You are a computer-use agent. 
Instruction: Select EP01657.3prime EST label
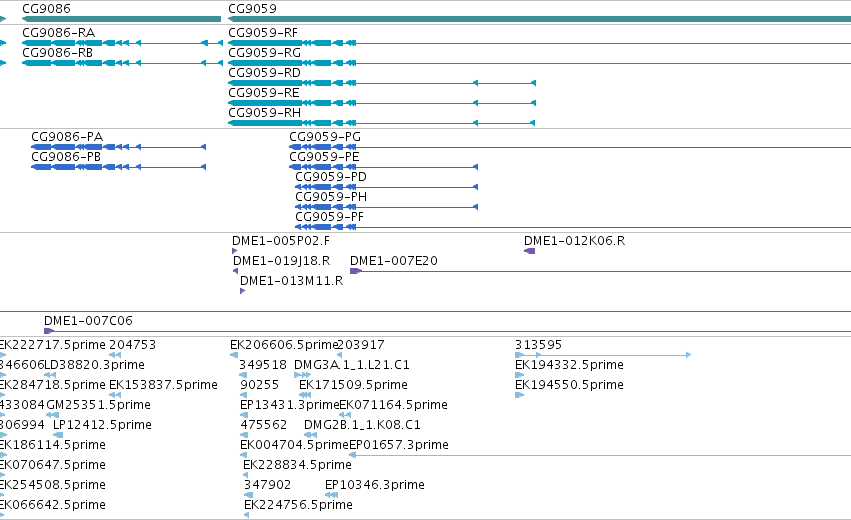pos(399,445)
